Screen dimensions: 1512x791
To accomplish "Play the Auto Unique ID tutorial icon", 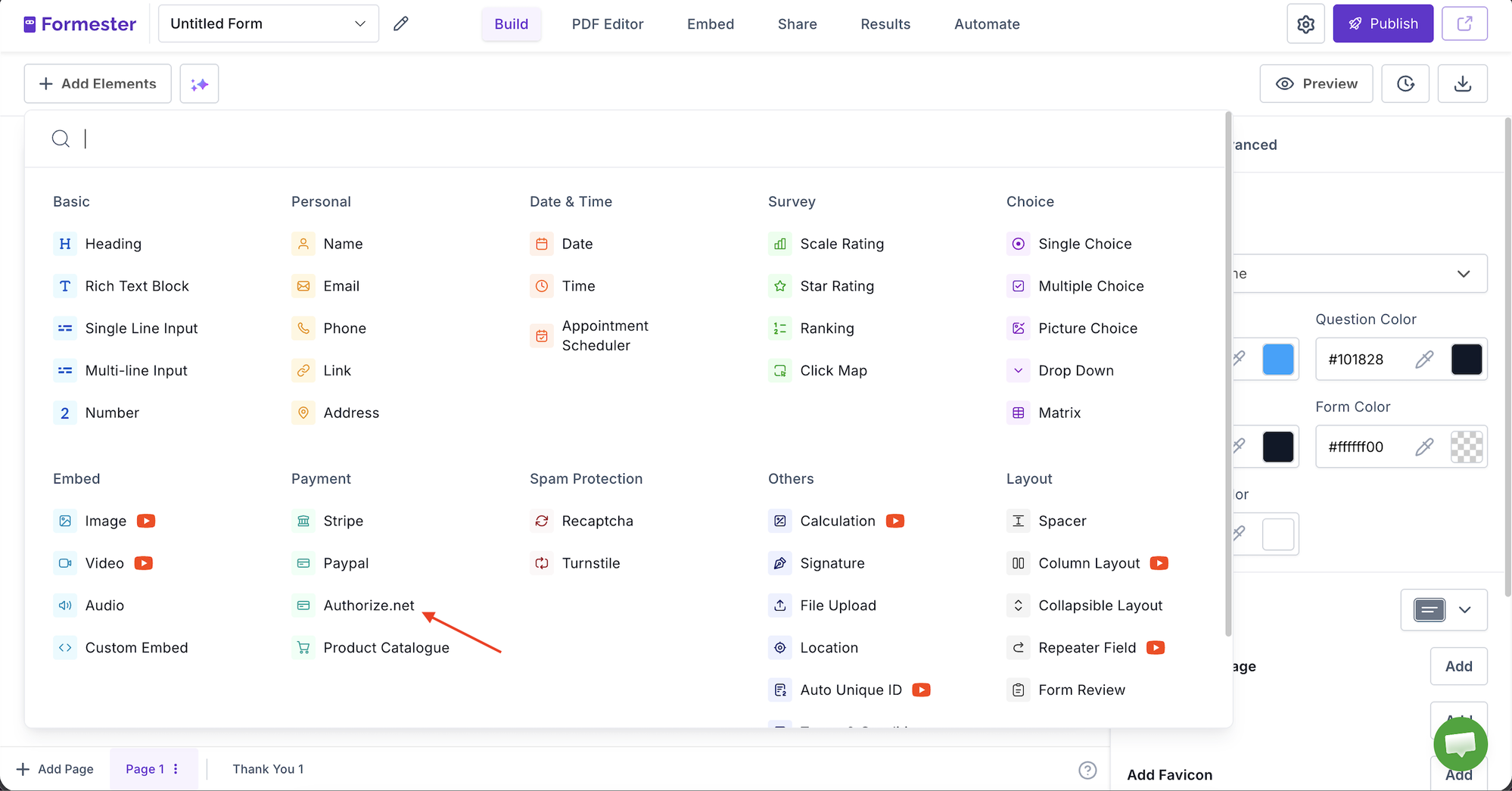I will tap(921, 690).
